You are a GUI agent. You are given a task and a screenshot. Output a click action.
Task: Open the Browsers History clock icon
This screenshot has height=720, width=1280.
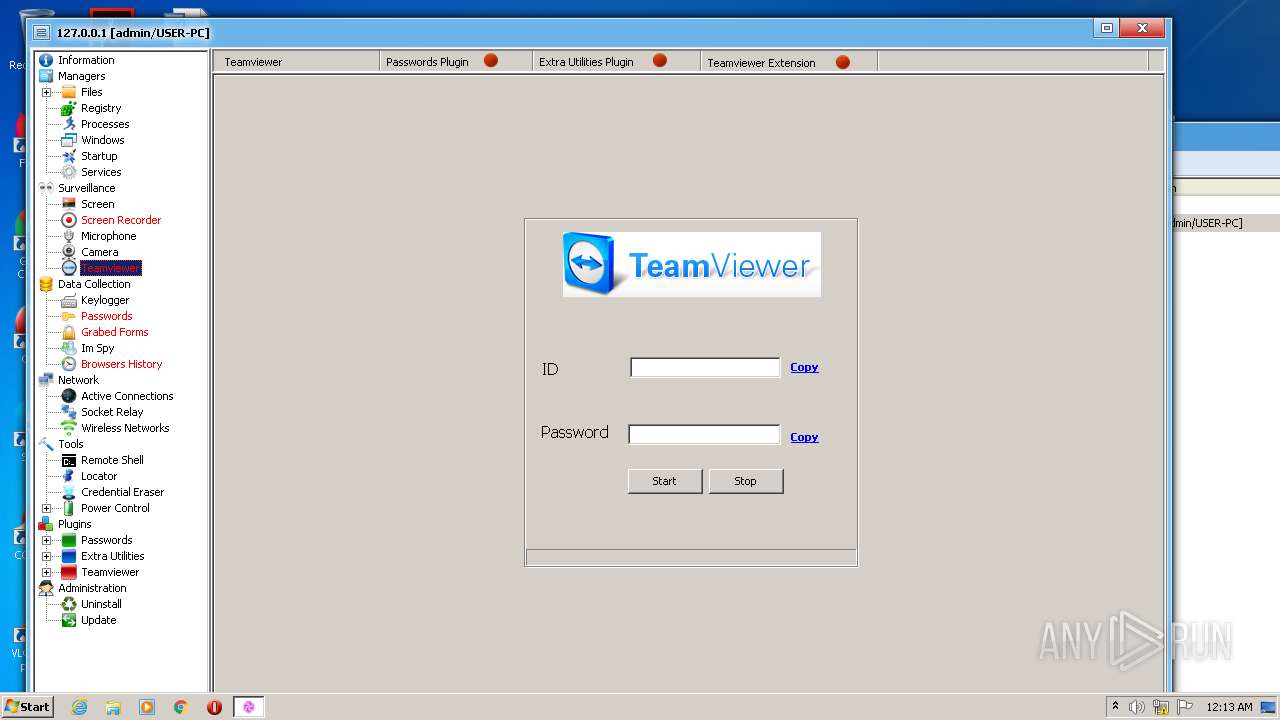tap(69, 364)
